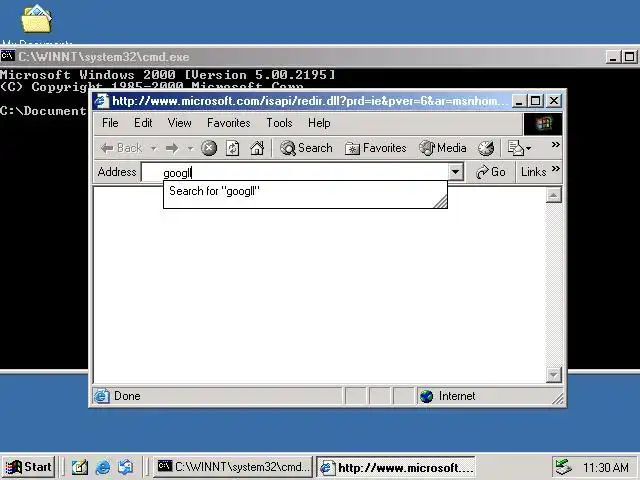Switch to the cmd.exe taskbar button
This screenshot has width=640, height=480.
coord(233,467)
